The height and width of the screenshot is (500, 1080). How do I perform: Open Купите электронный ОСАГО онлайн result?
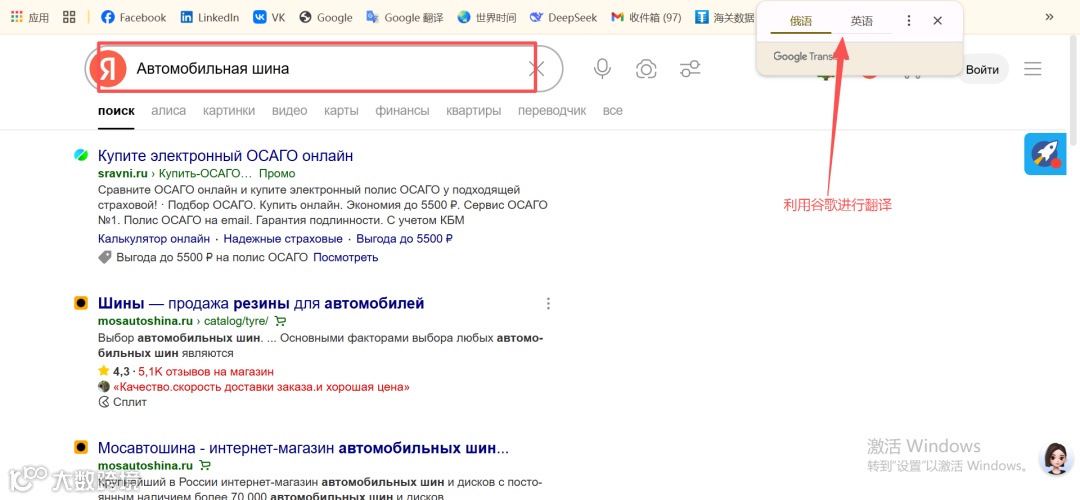pyautogui.click(x=225, y=156)
